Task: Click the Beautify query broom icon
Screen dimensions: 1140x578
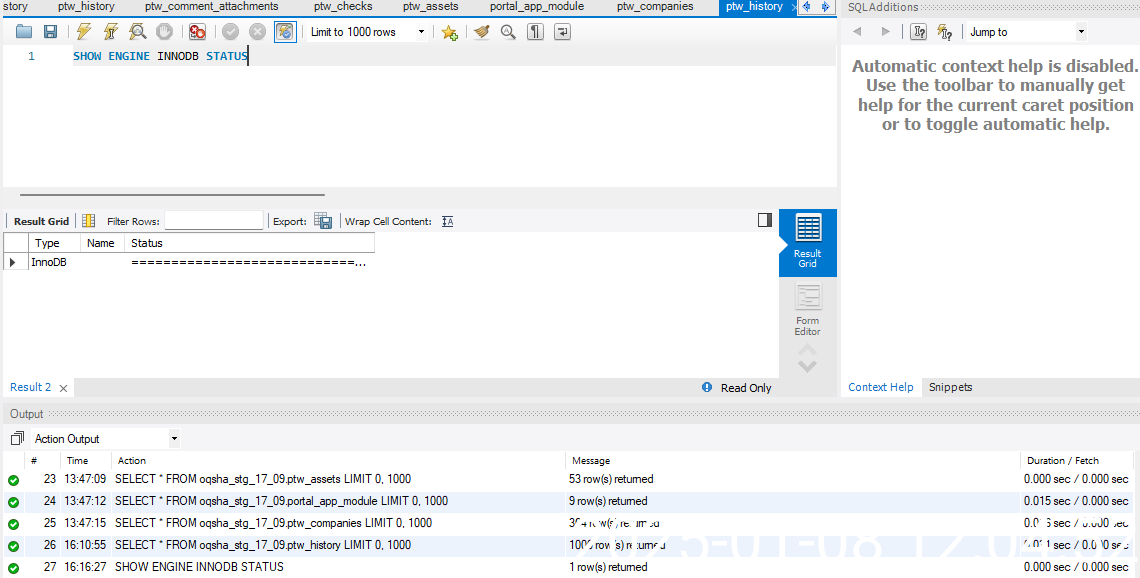Action: click(x=482, y=32)
